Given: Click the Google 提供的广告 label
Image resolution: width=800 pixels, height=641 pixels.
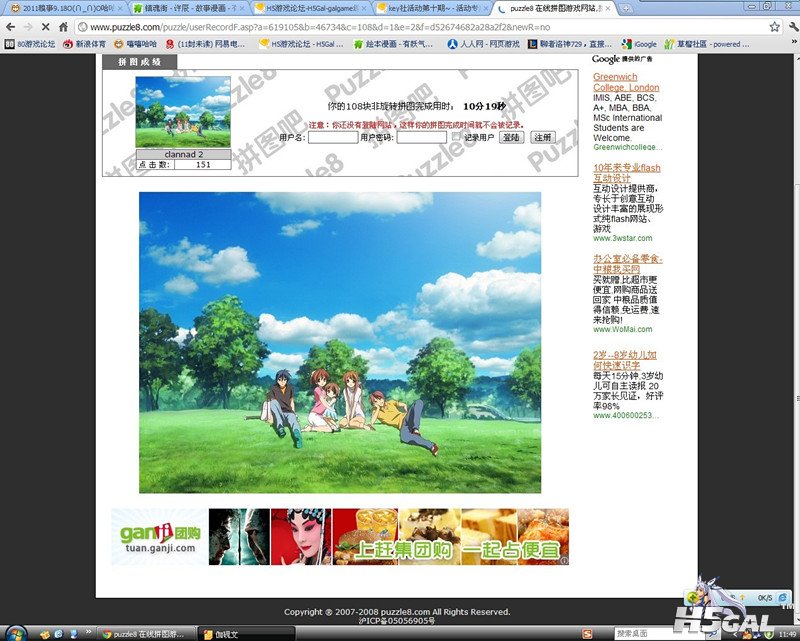Looking at the screenshot, I should pyautogui.click(x=622, y=59).
